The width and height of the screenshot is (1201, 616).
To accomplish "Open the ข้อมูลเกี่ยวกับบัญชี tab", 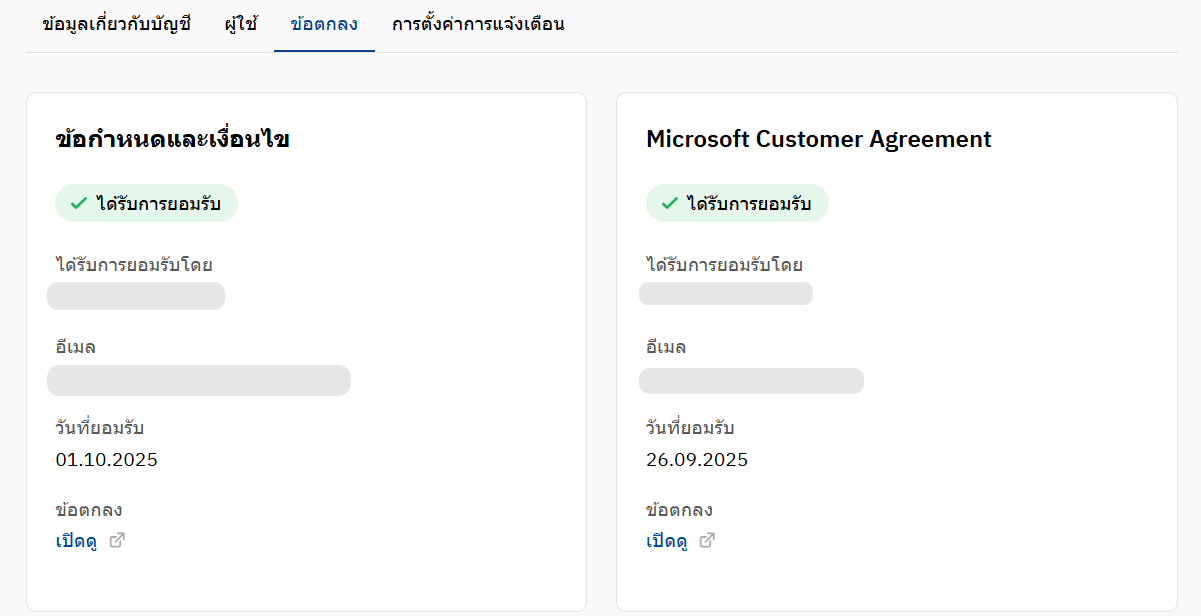I will coord(116,24).
